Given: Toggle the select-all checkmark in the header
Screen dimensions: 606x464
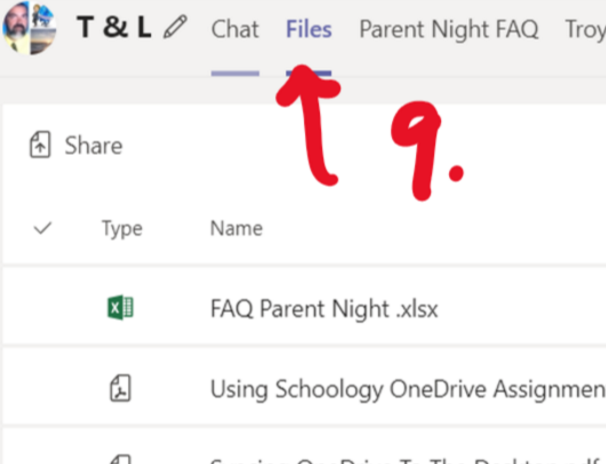Looking at the screenshot, I should coord(42,228).
